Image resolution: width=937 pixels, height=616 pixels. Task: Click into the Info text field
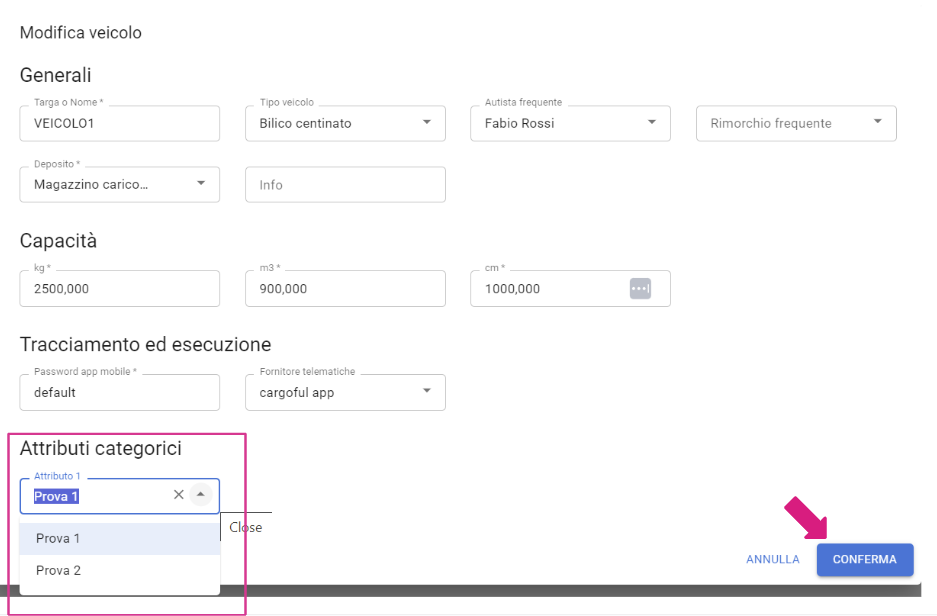345,185
